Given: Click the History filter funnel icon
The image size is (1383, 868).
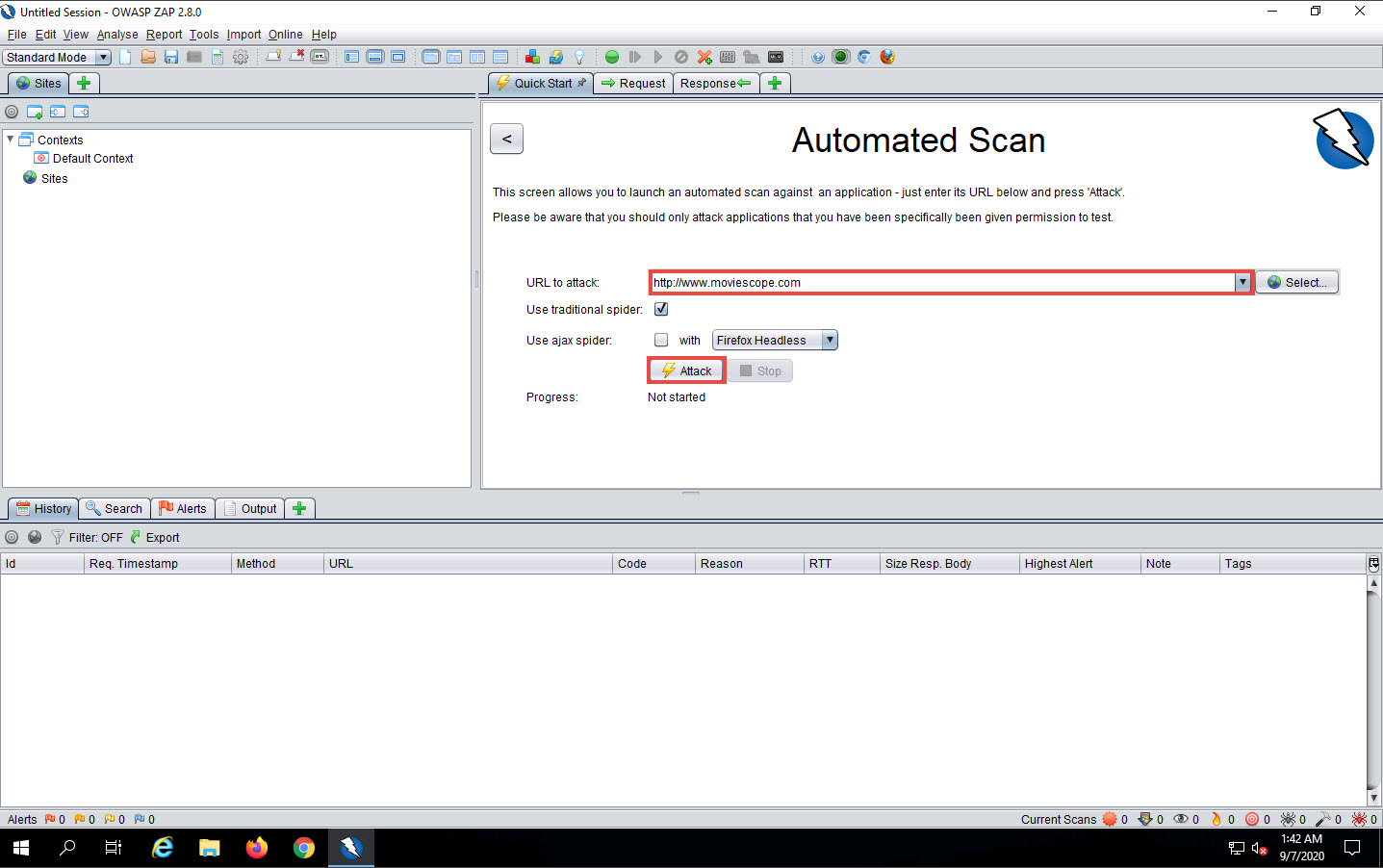Looking at the screenshot, I should (58, 537).
